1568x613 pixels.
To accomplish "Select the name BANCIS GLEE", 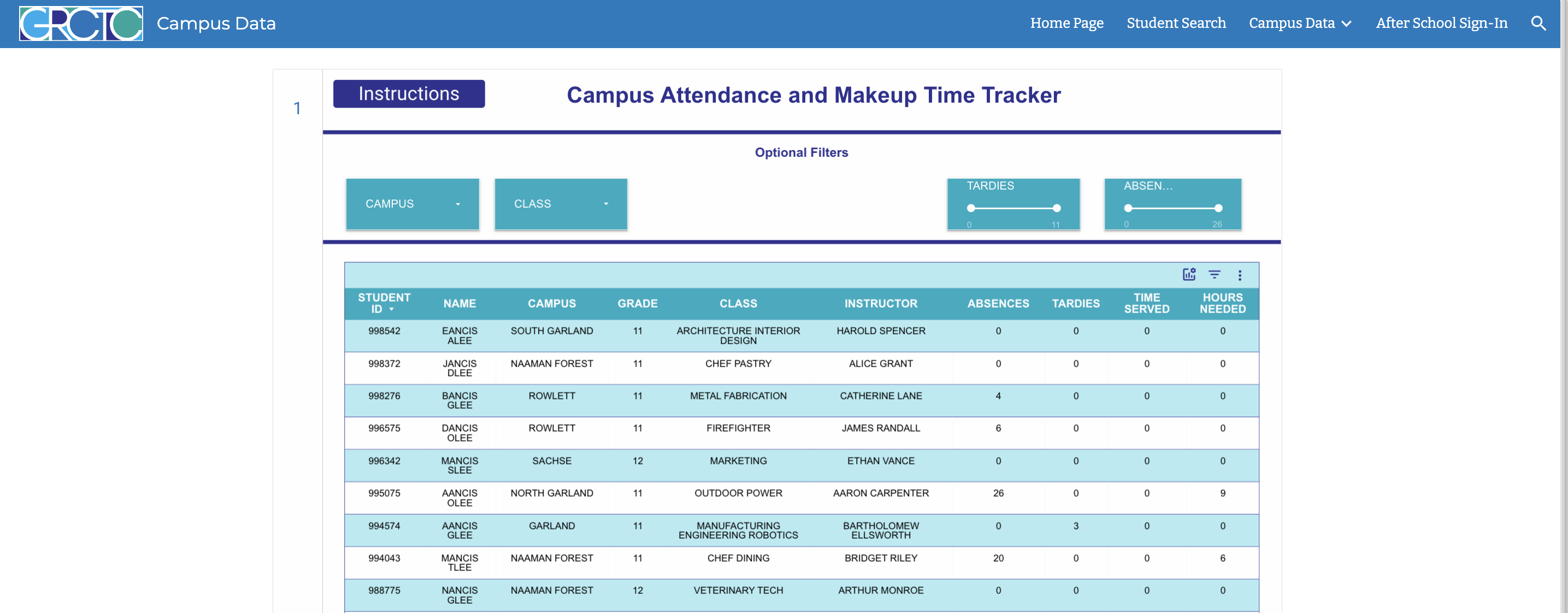I will (x=459, y=400).
